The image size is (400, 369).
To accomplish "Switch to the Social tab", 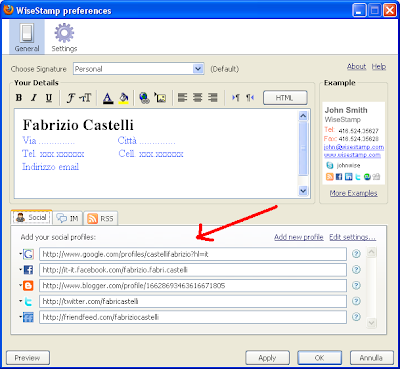I will pos(32,218).
